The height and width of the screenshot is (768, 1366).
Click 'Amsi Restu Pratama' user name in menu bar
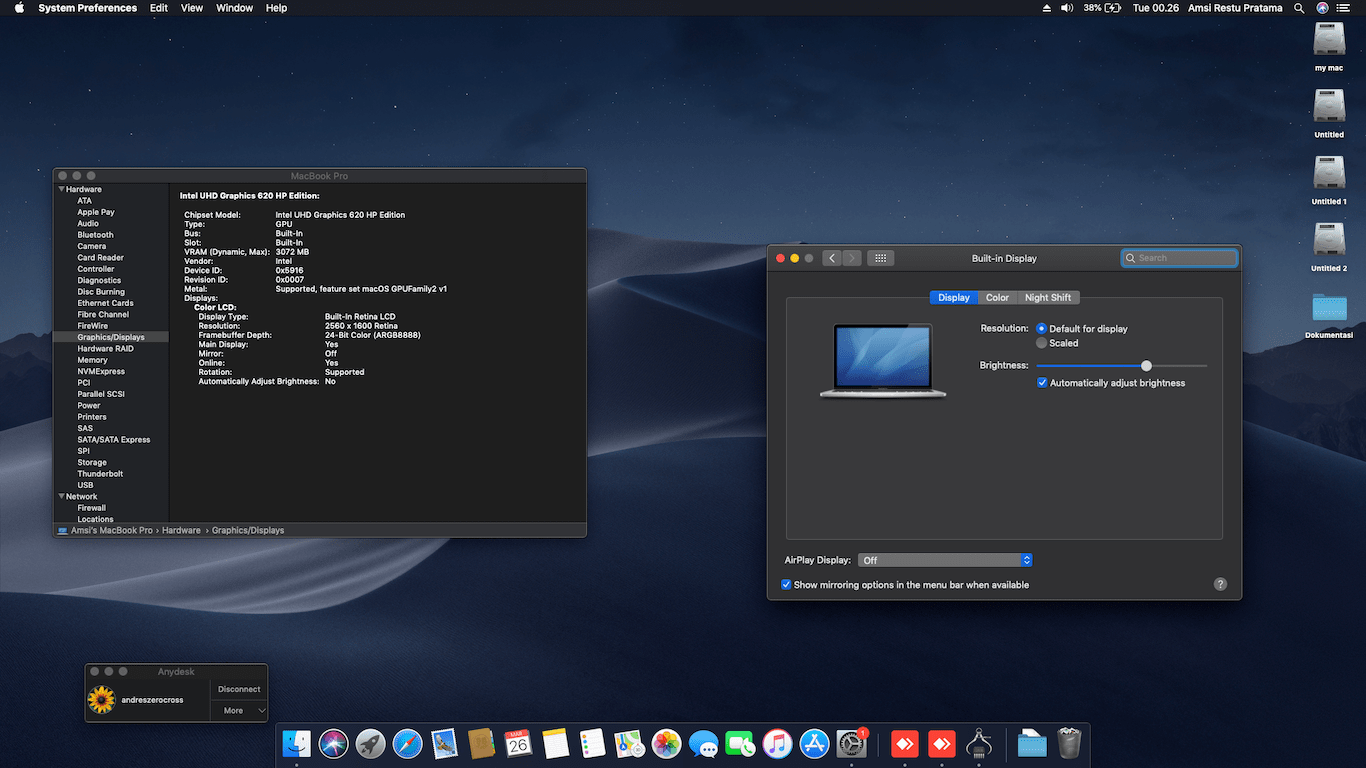pos(1235,8)
